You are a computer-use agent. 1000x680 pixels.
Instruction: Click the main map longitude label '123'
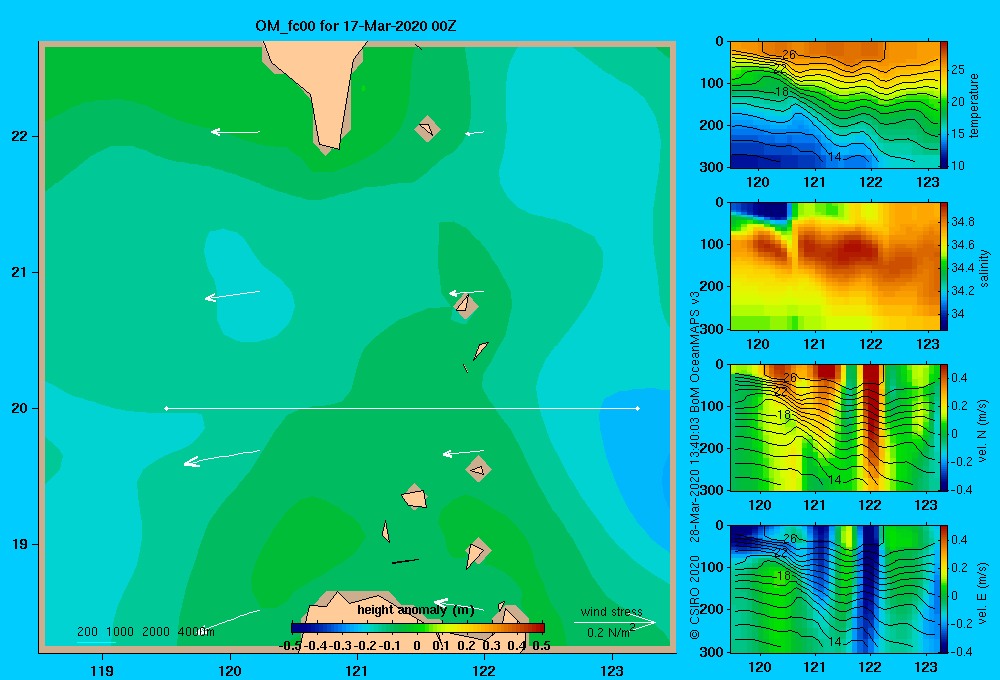point(612,671)
